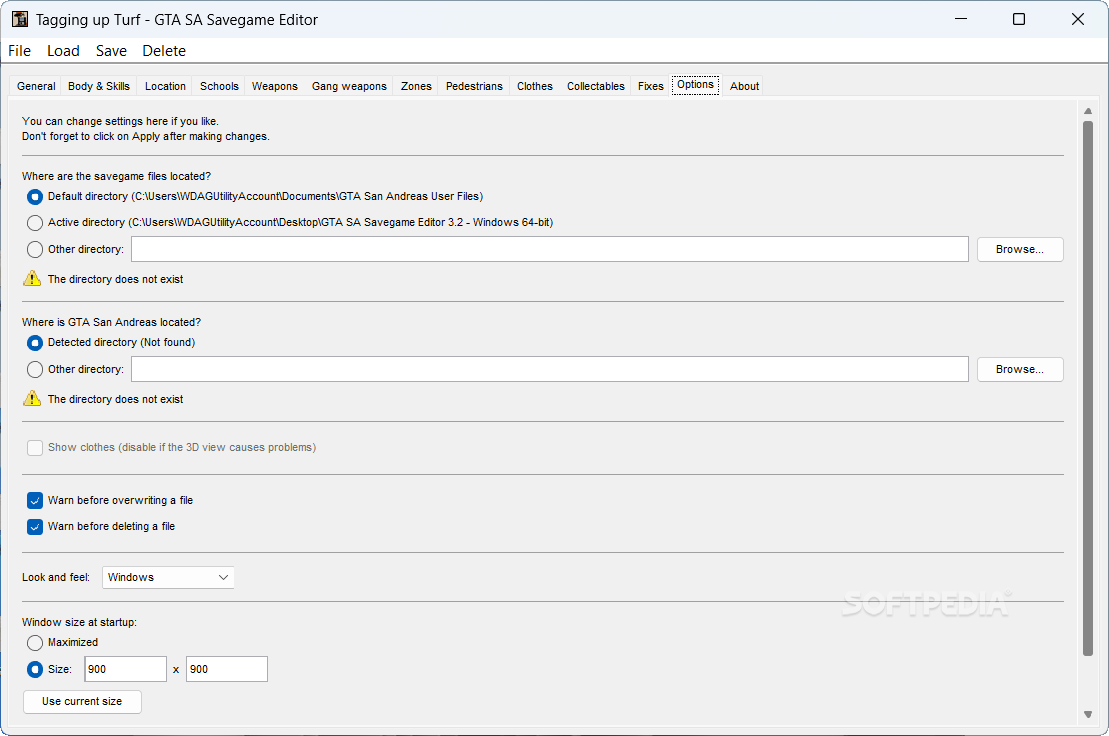Switch to the Clothes tab
Image resolution: width=1109 pixels, height=736 pixels.
535,86
